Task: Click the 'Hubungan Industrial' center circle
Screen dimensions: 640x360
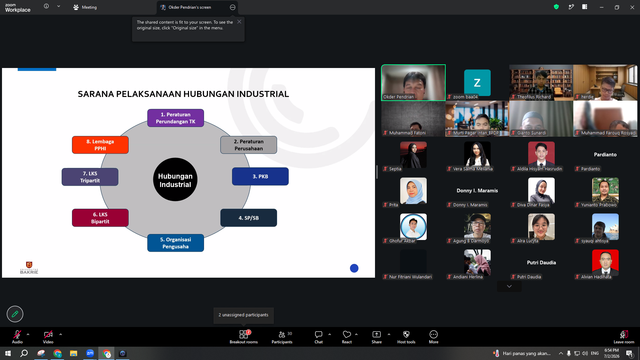Action: 175,180
